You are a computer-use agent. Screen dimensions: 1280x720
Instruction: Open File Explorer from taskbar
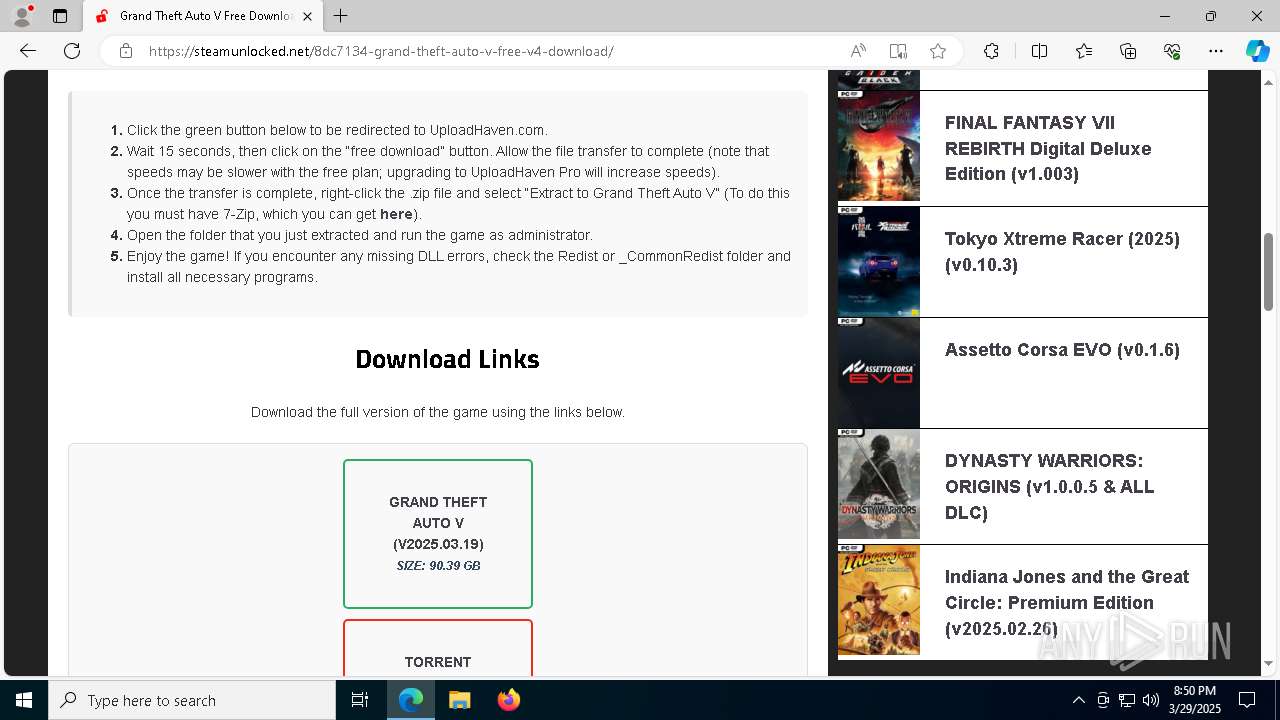(x=459, y=700)
